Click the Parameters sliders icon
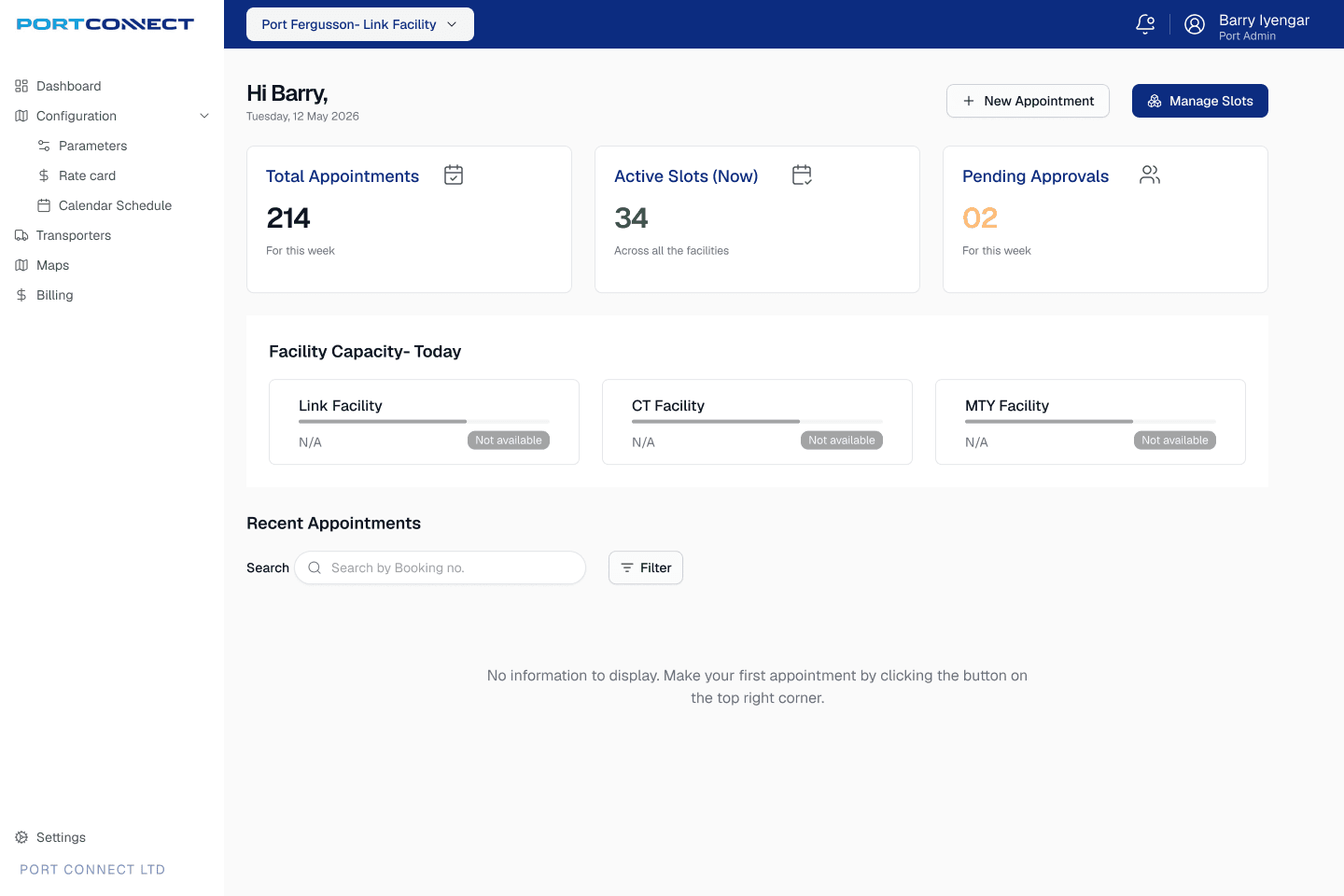The image size is (1344, 896). coord(44,146)
